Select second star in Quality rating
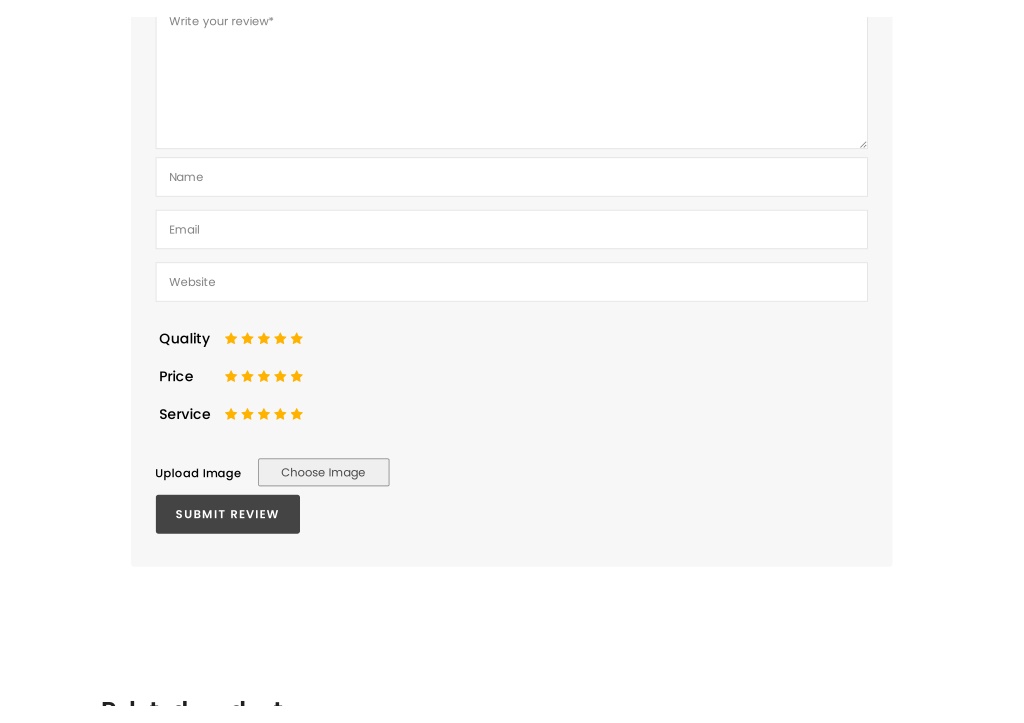The width and height of the screenshot is (1024, 723). [x=247, y=338]
